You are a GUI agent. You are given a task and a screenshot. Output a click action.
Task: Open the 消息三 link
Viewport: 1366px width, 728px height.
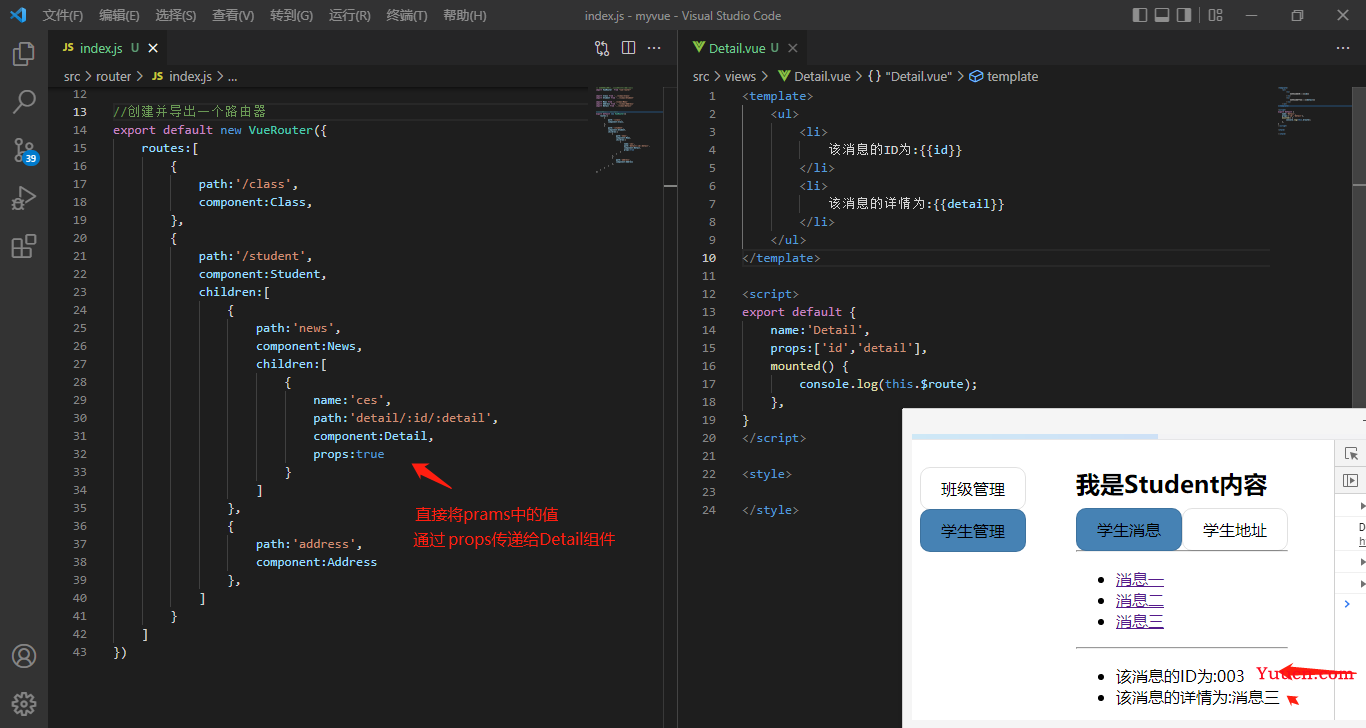pos(1140,622)
